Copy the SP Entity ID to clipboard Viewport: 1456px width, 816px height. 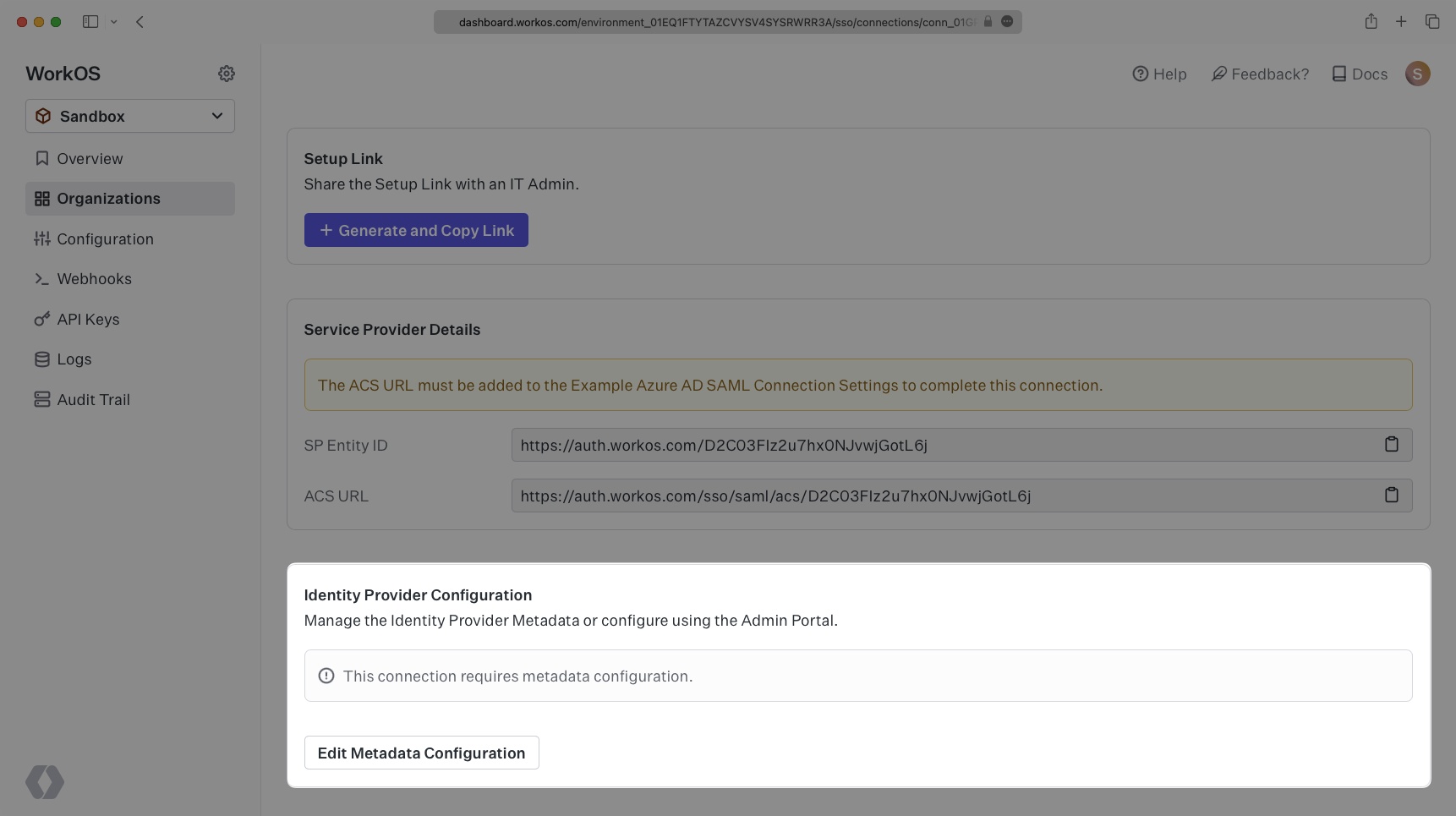[x=1391, y=445]
